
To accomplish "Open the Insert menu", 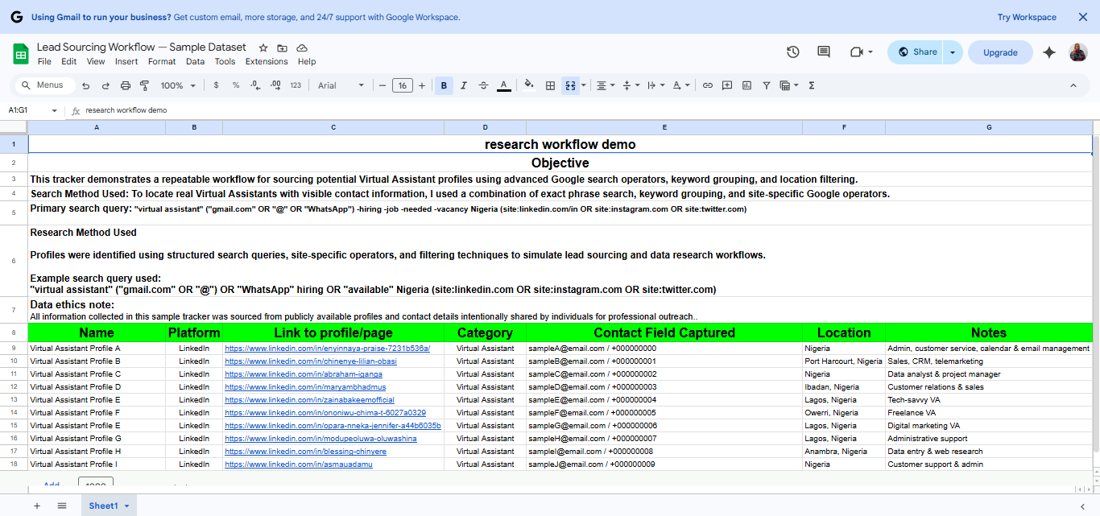I will click(x=126, y=62).
